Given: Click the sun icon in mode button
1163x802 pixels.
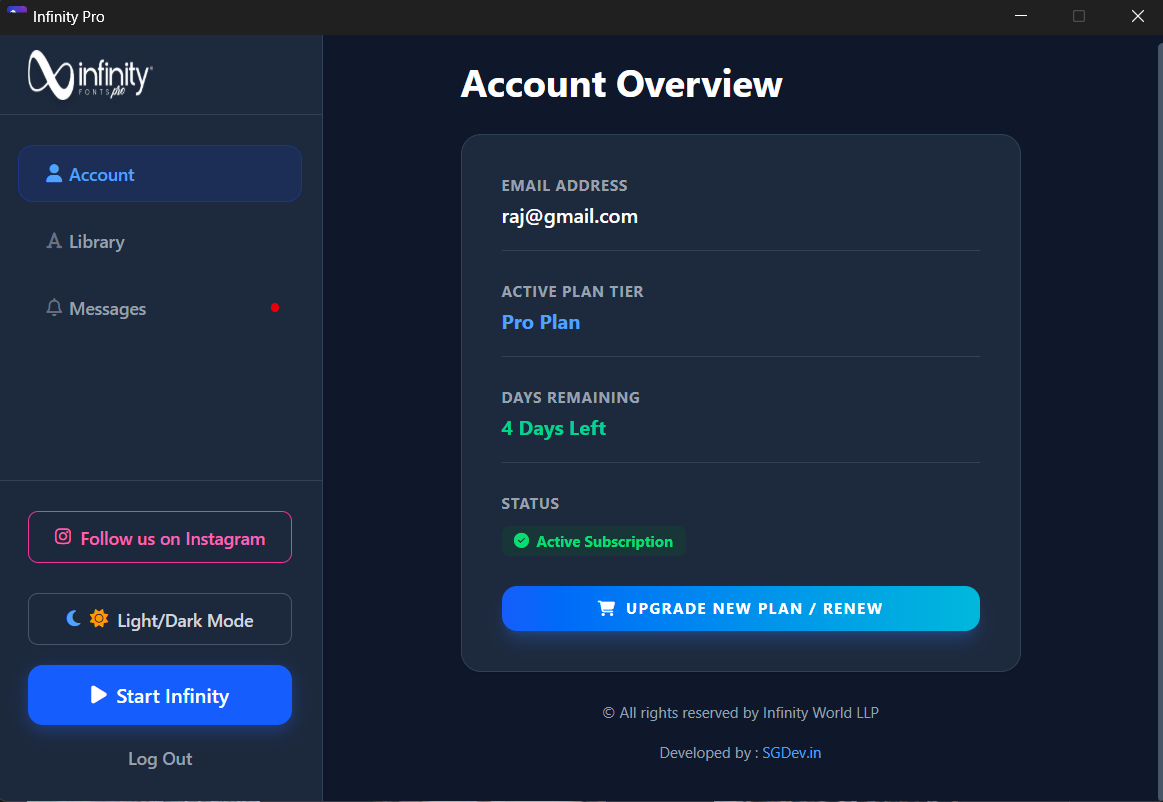Looking at the screenshot, I should coord(99,618).
